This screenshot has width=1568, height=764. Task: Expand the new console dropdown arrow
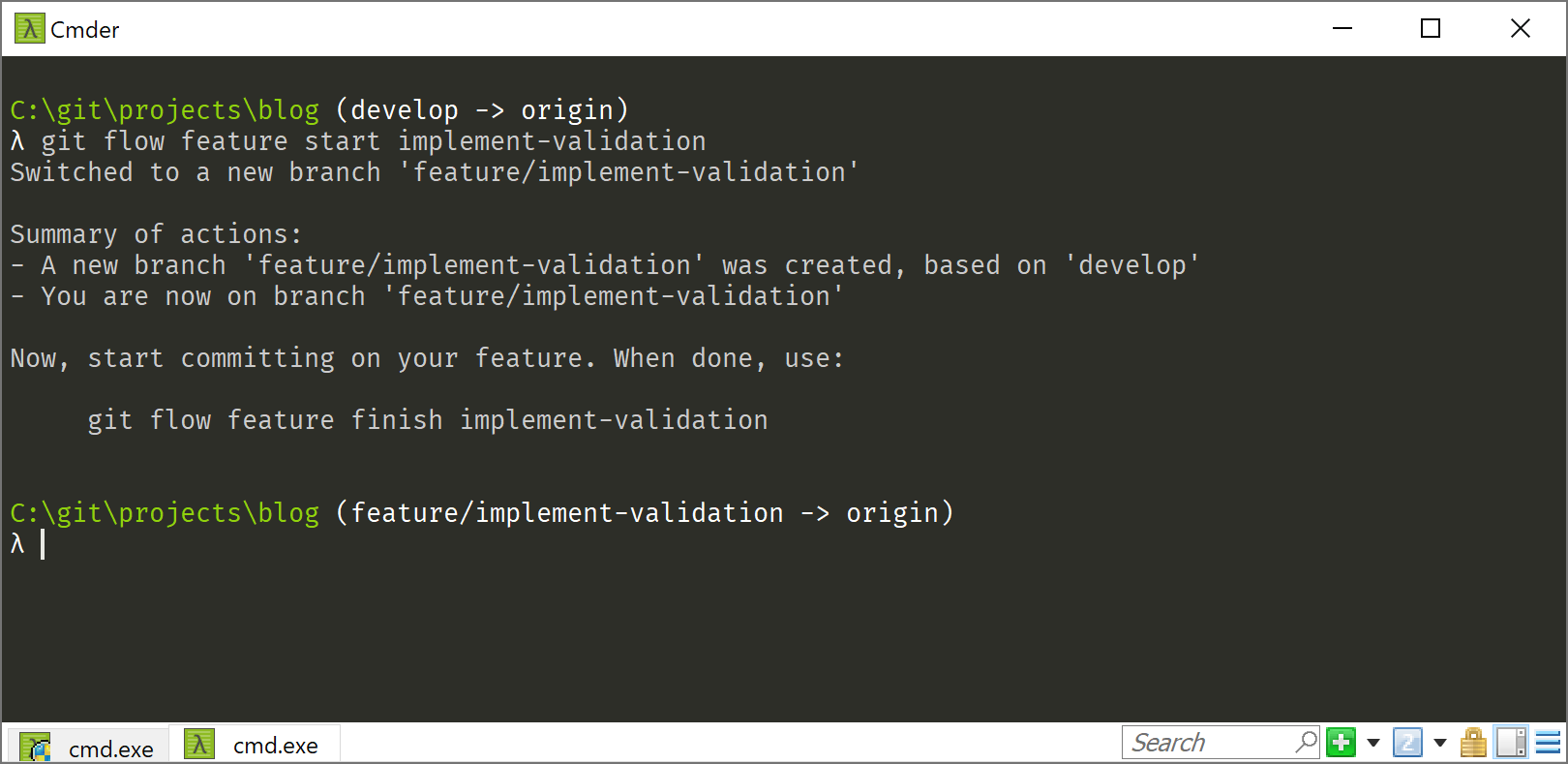[x=1372, y=743]
